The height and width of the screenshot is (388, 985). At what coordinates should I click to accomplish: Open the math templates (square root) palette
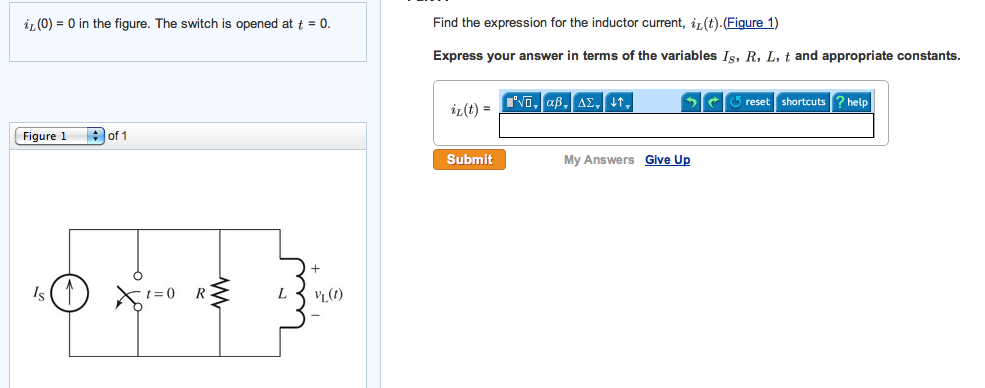(x=521, y=102)
